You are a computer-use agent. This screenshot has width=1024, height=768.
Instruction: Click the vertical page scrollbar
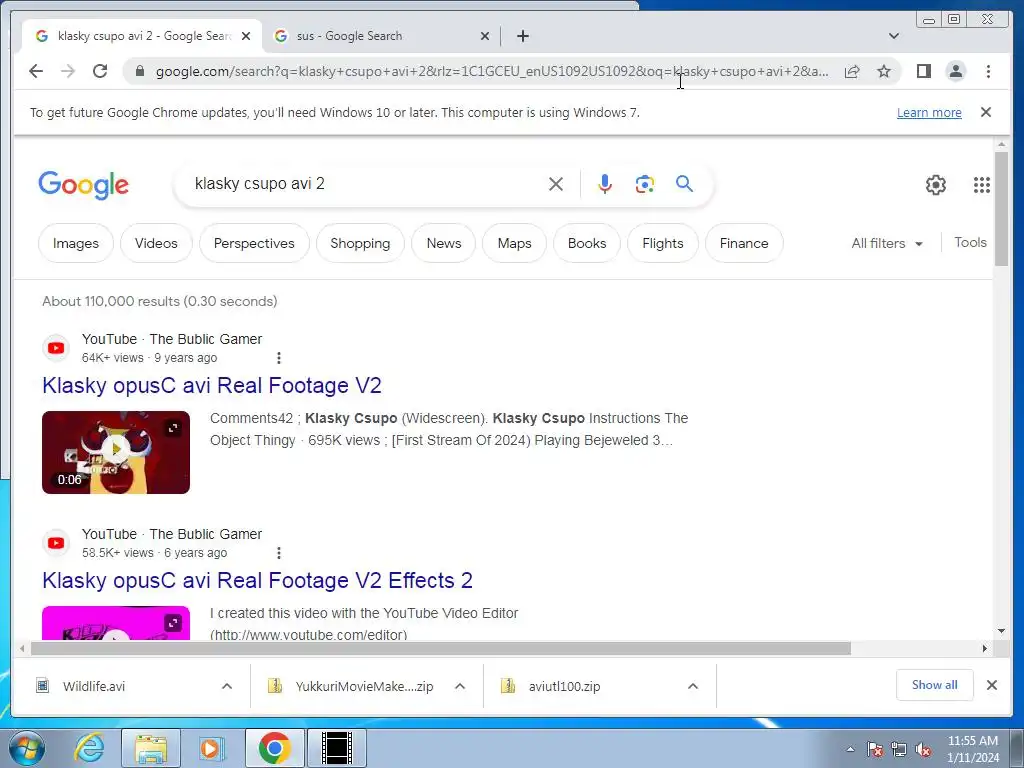tap(1001, 208)
